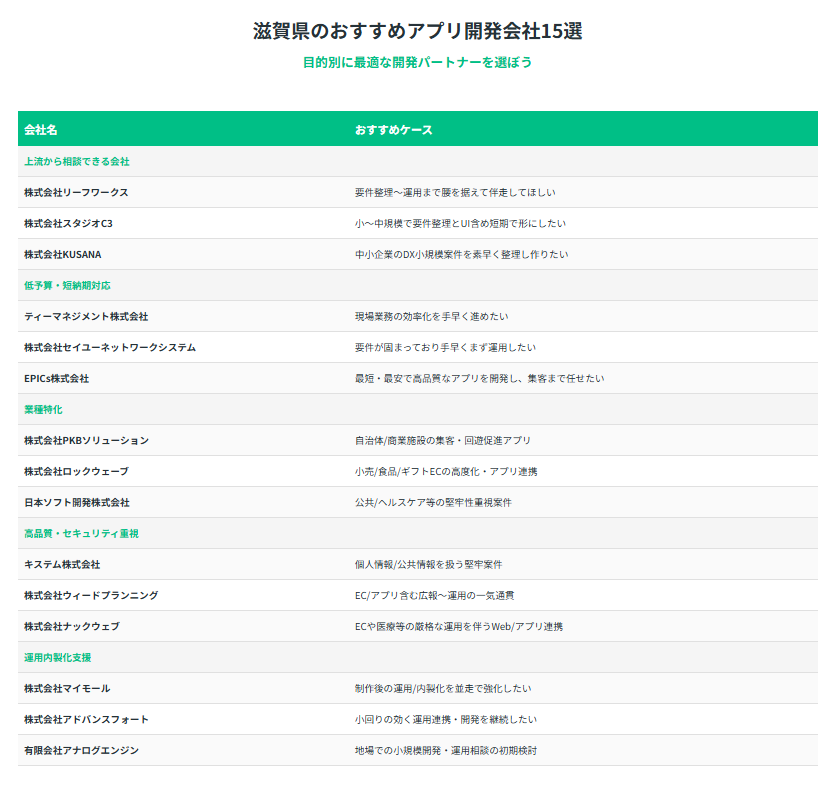Click company 株式会社ナックウェブ
The width and height of the screenshot is (836, 788).
72,626
